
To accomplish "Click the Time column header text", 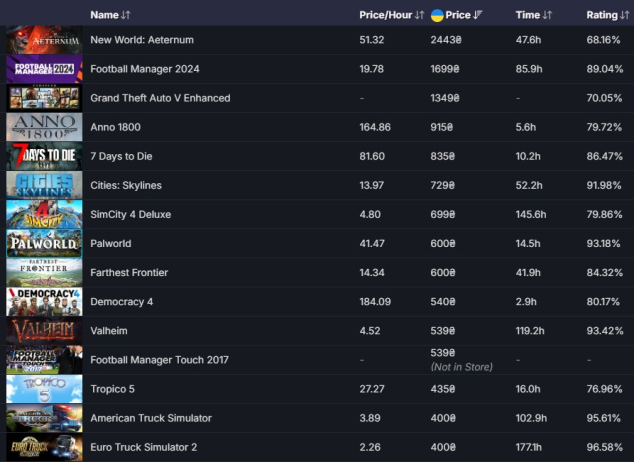I will [x=528, y=15].
